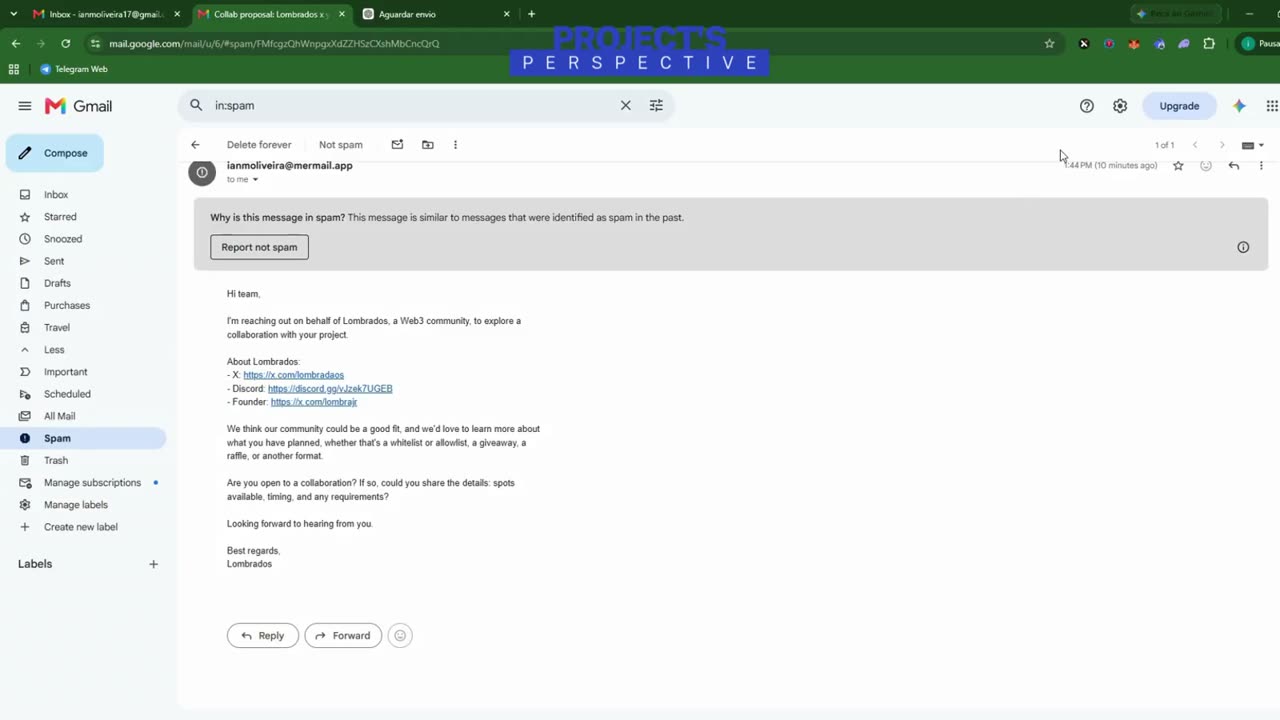
Task: Toggle the main menu hamburger
Action: click(25, 106)
